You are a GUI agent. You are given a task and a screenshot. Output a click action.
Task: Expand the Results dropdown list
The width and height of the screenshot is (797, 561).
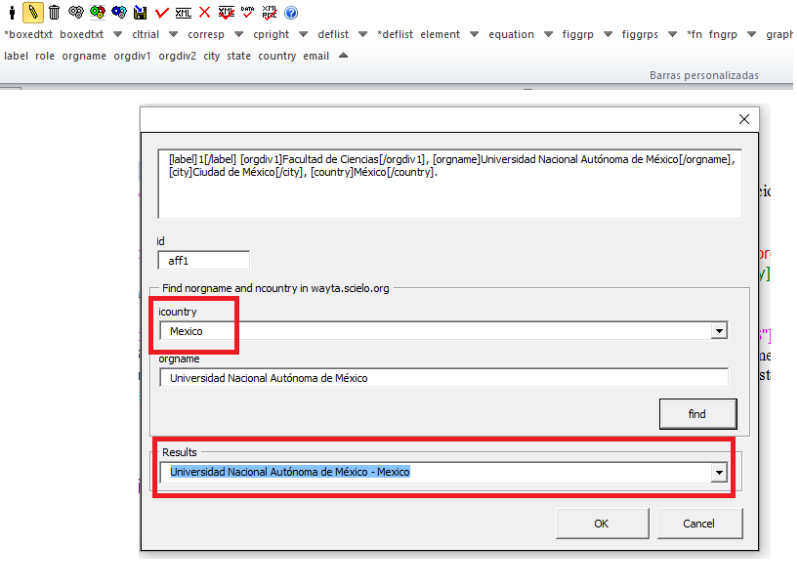click(718, 472)
